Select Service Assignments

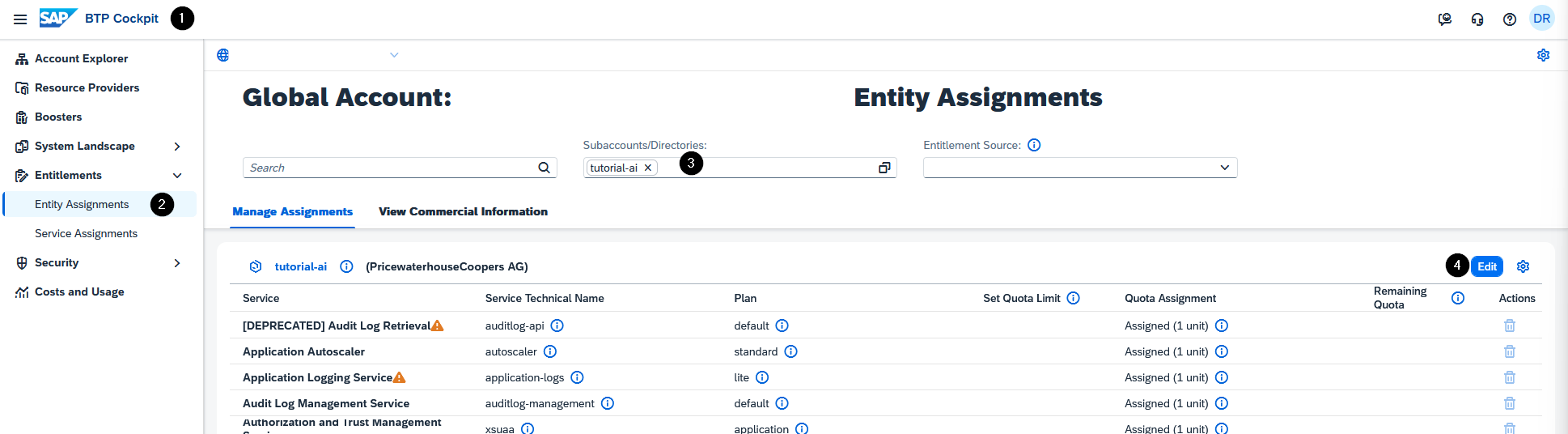tap(86, 233)
